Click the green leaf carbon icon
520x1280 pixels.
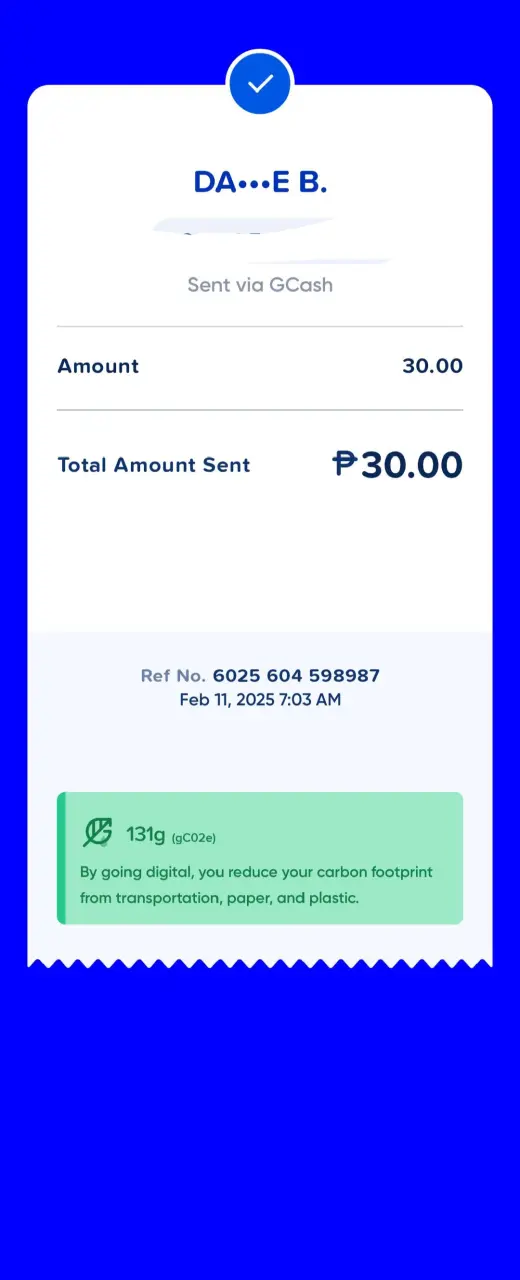pyautogui.click(x=97, y=833)
